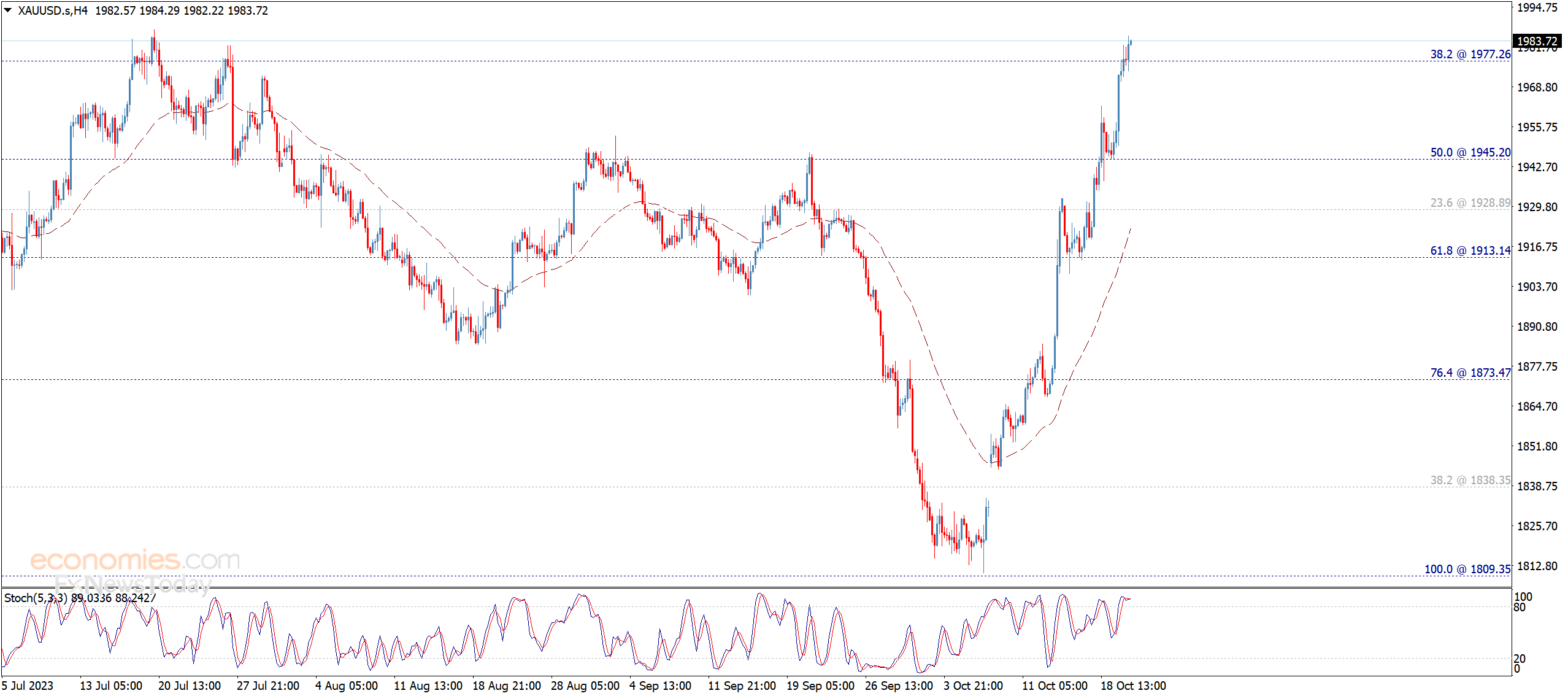This screenshot has width=1568, height=696.
Task: Select Fibonacci label 61.8 @ 1913.14
Action: click(1470, 250)
